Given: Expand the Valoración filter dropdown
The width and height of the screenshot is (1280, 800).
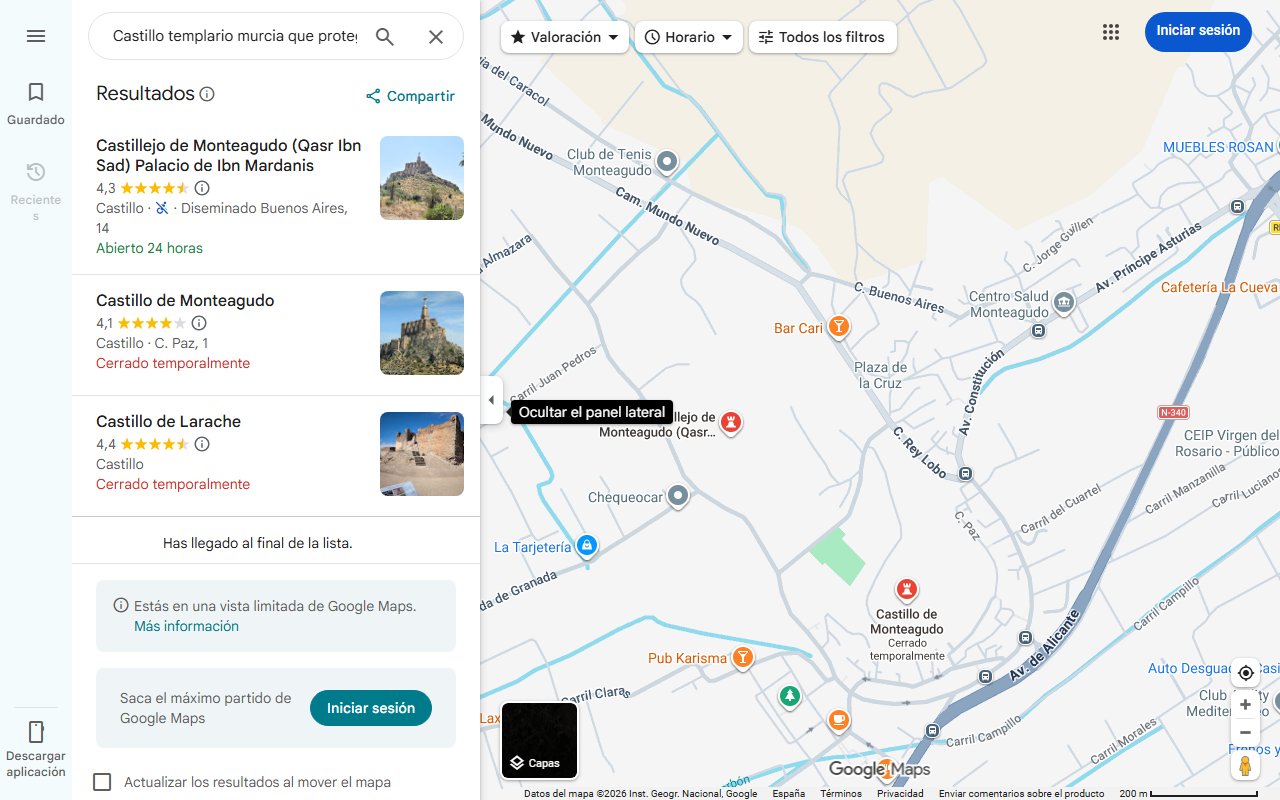Looking at the screenshot, I should coord(565,37).
